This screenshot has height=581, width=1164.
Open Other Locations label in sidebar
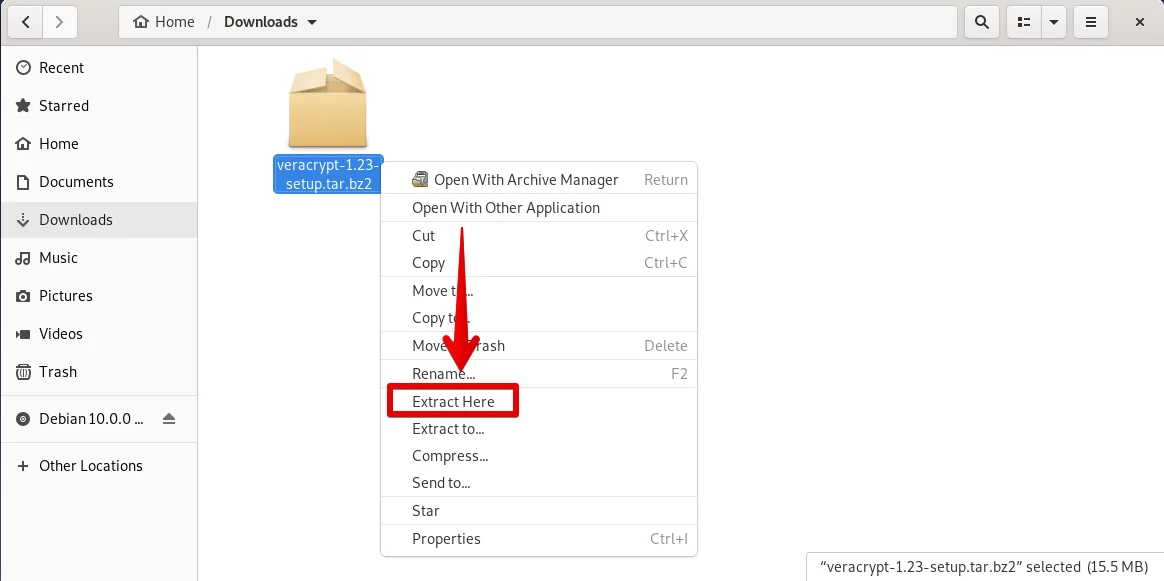(x=91, y=466)
